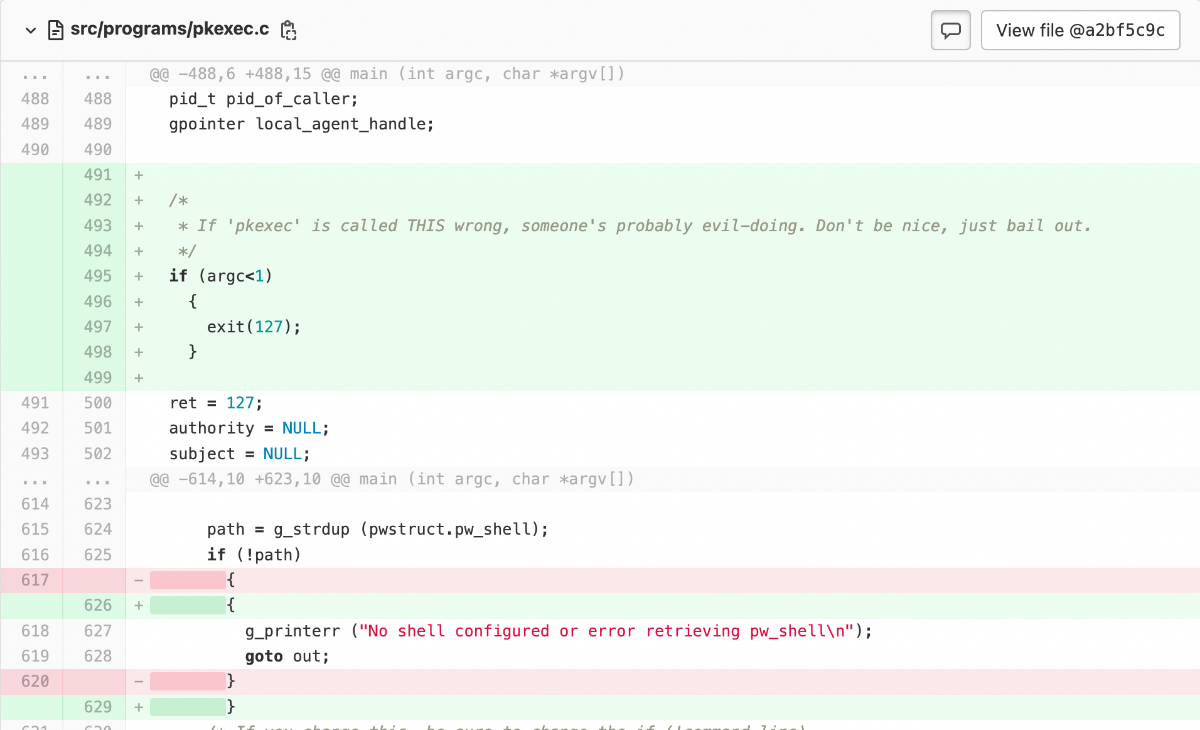1200x730 pixels.
Task: Click removed line number 617
Action: tap(35, 580)
